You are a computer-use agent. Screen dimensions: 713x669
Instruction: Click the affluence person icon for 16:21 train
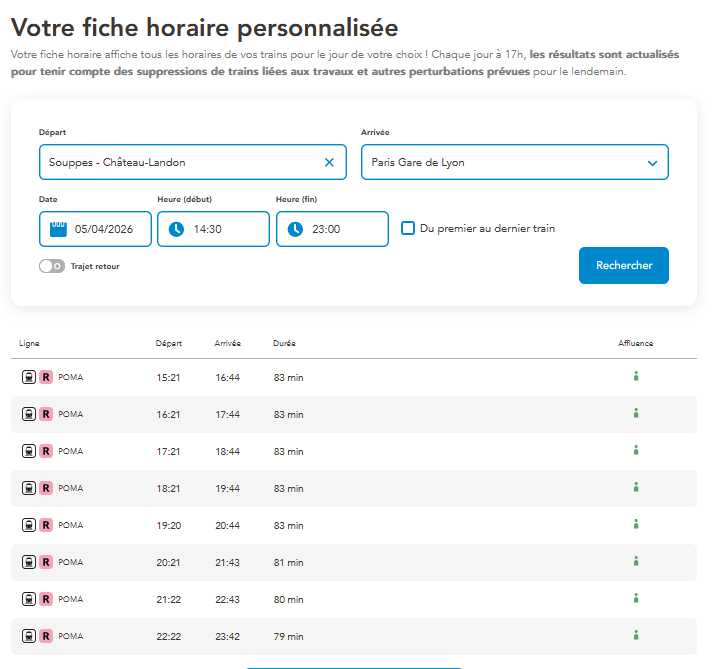(636, 412)
